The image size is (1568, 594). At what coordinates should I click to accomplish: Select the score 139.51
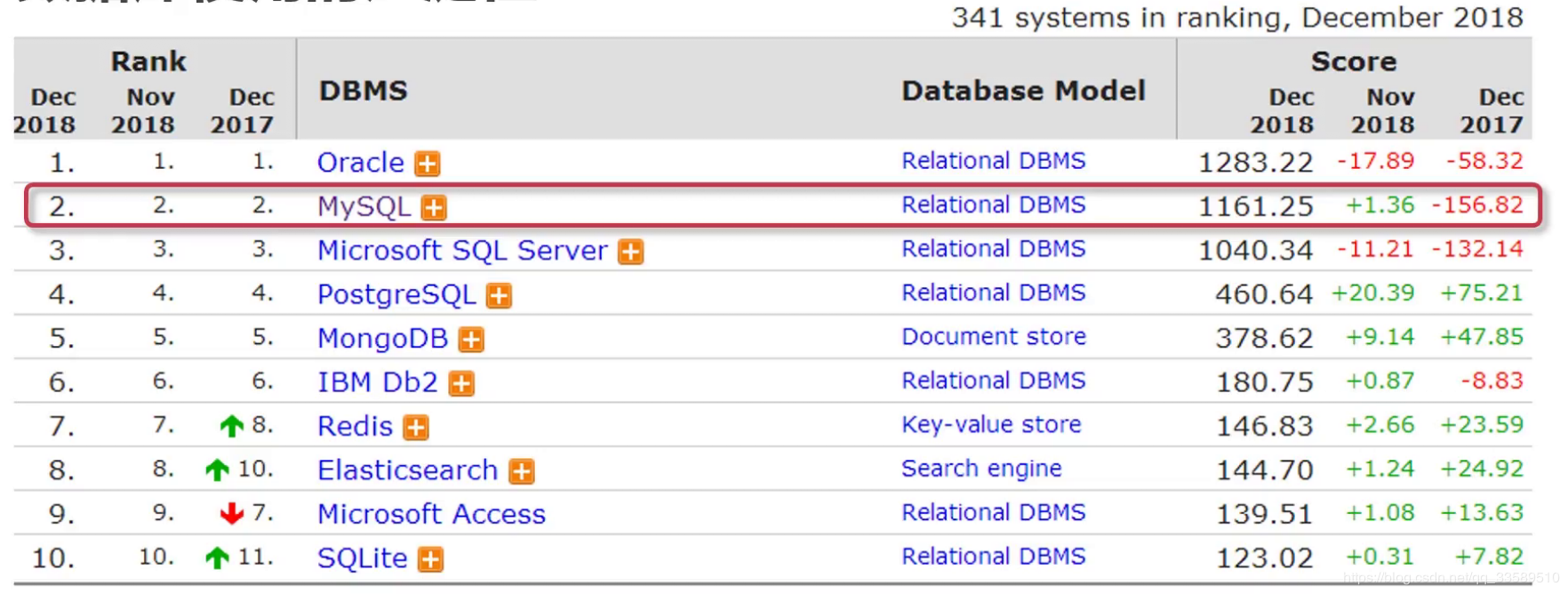pos(1264,514)
